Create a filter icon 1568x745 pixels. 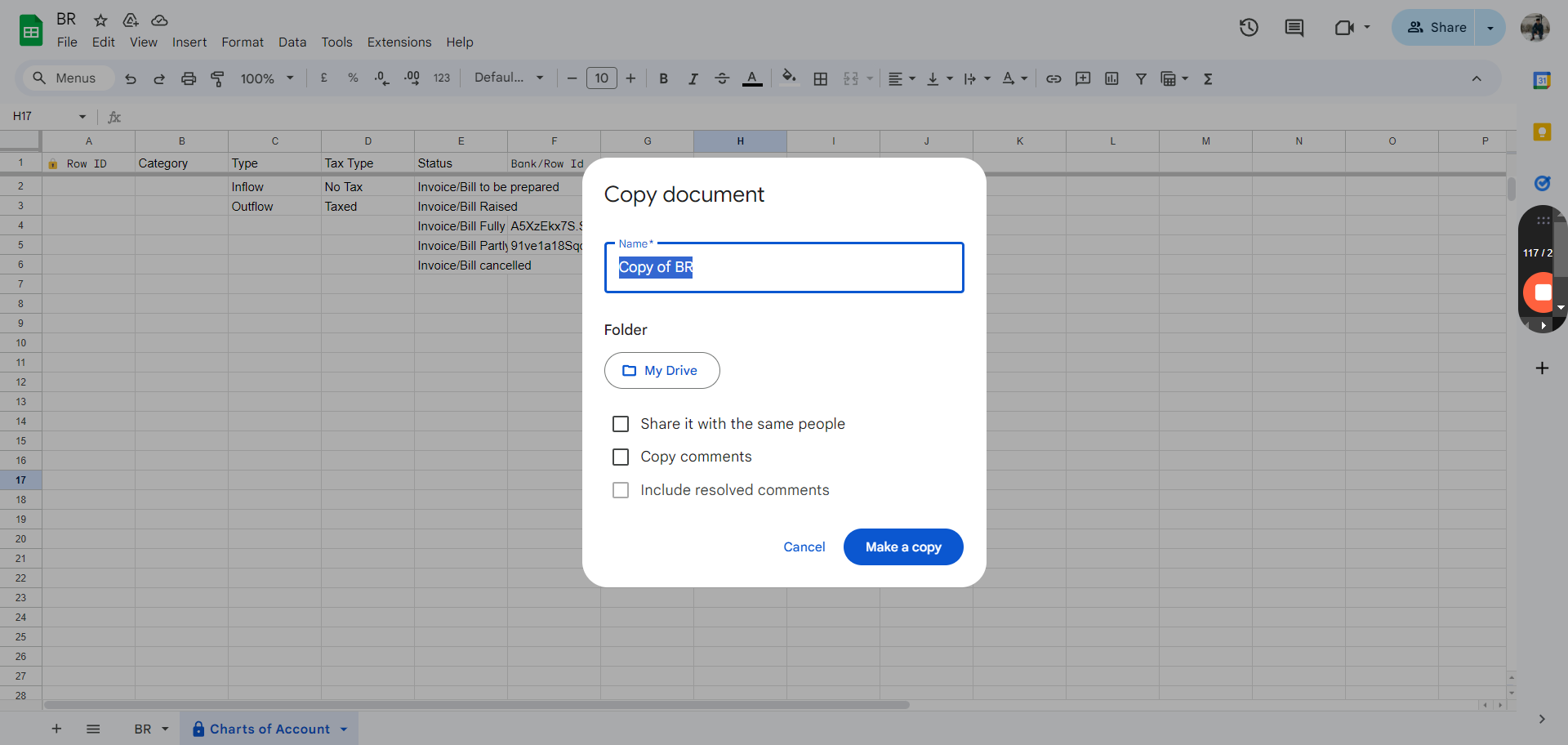(1141, 78)
